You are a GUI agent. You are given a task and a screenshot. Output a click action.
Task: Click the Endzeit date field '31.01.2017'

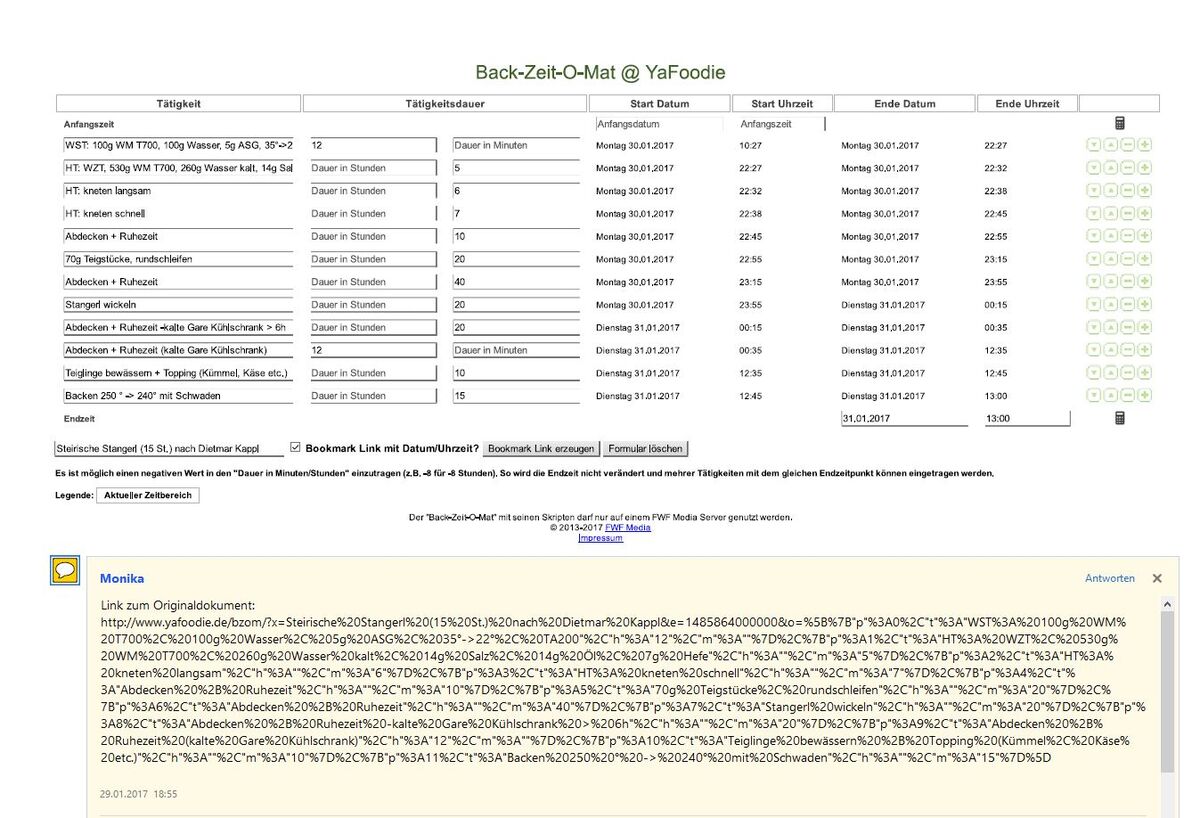pyautogui.click(x=904, y=419)
